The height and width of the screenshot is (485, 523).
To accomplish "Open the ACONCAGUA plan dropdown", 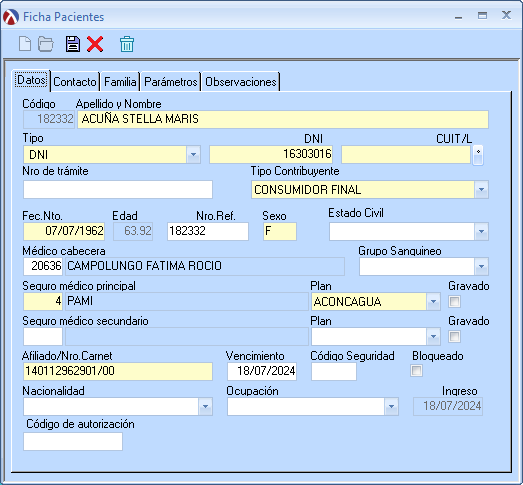I will pyautogui.click(x=433, y=302).
